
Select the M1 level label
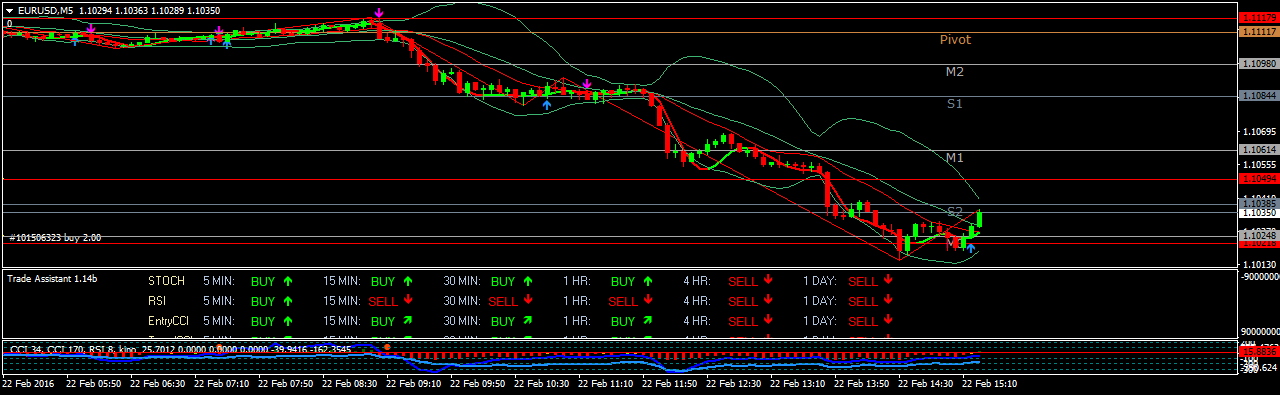[955, 158]
